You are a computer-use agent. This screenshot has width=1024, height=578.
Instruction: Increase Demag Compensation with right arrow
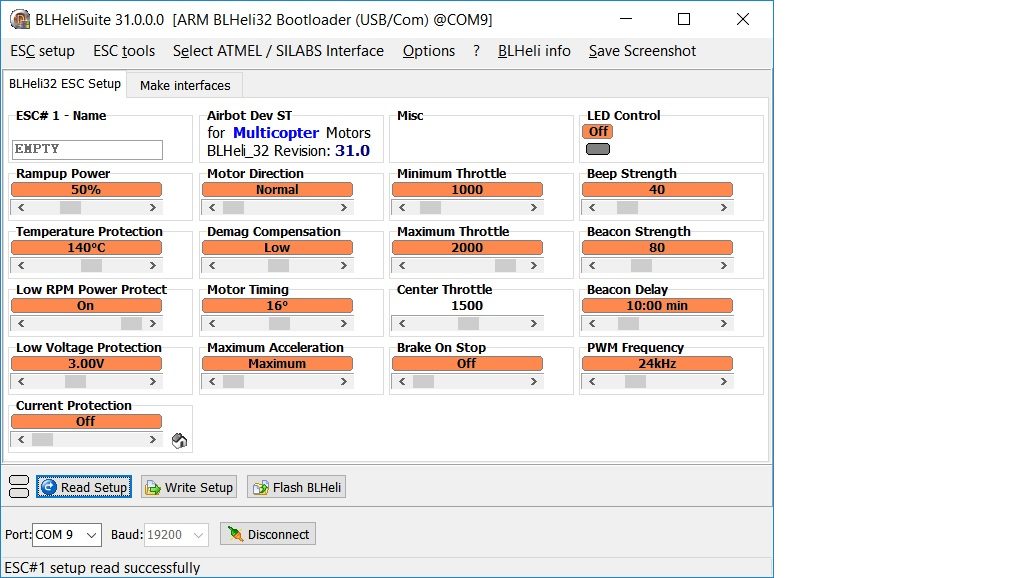[x=344, y=266]
